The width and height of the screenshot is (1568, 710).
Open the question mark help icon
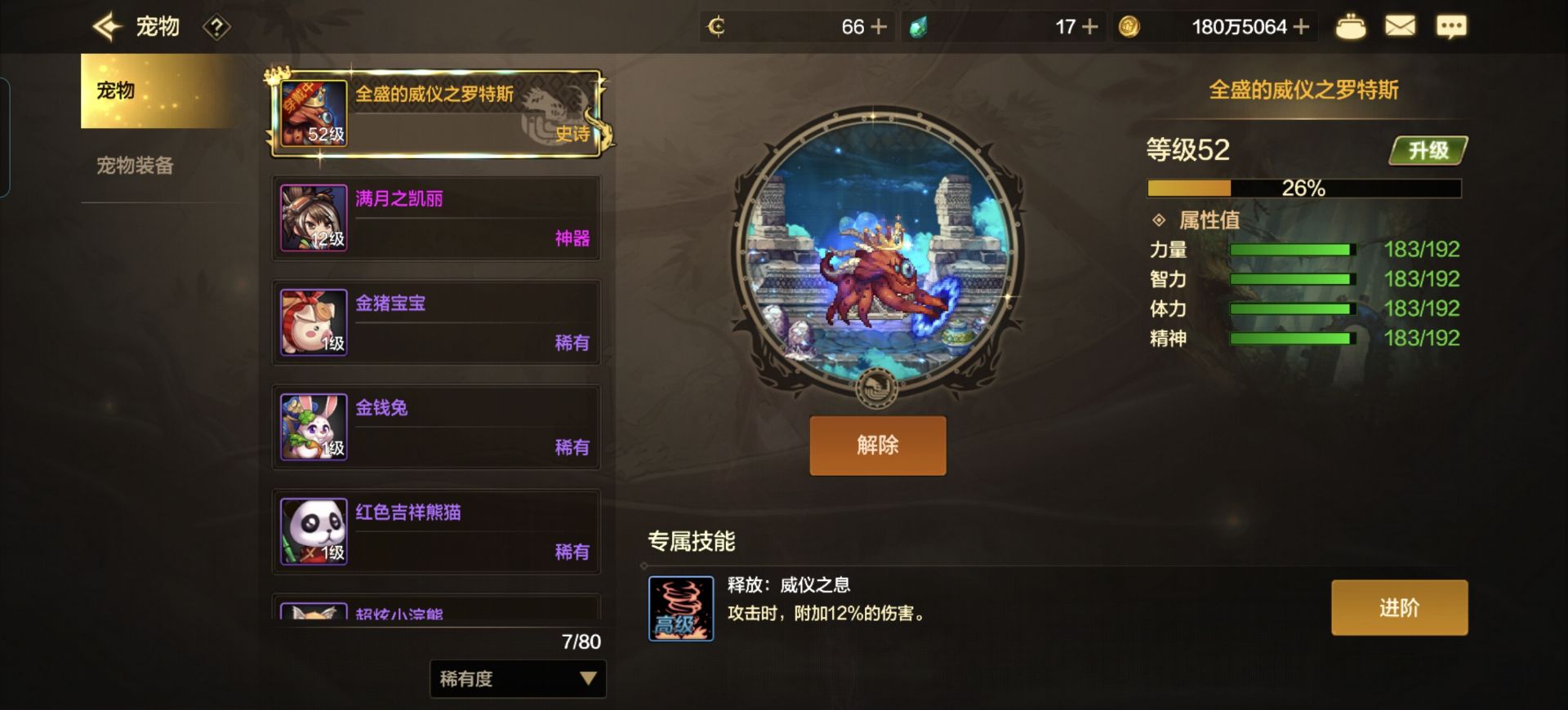point(216,28)
